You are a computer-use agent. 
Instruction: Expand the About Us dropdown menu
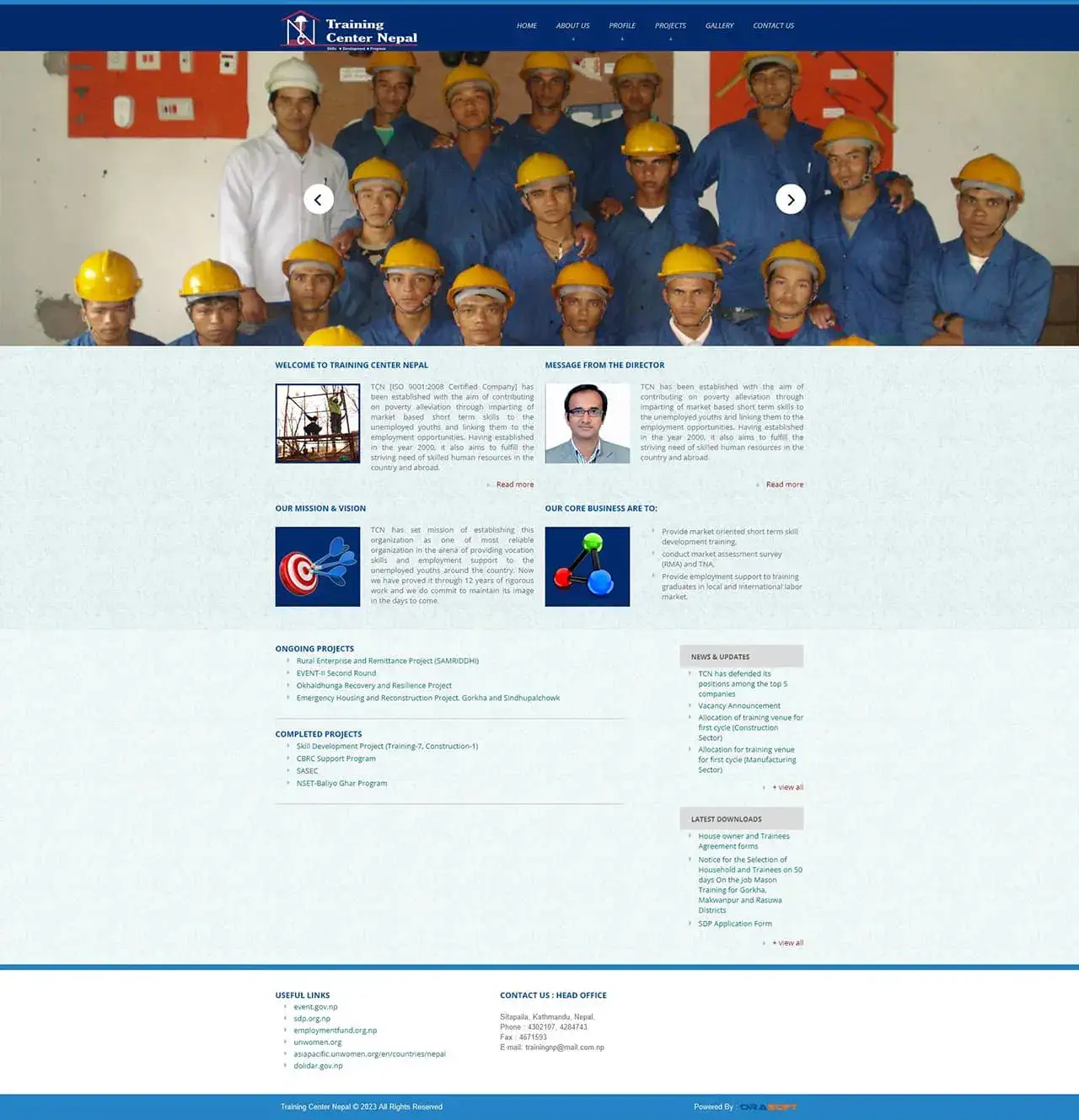[572, 26]
